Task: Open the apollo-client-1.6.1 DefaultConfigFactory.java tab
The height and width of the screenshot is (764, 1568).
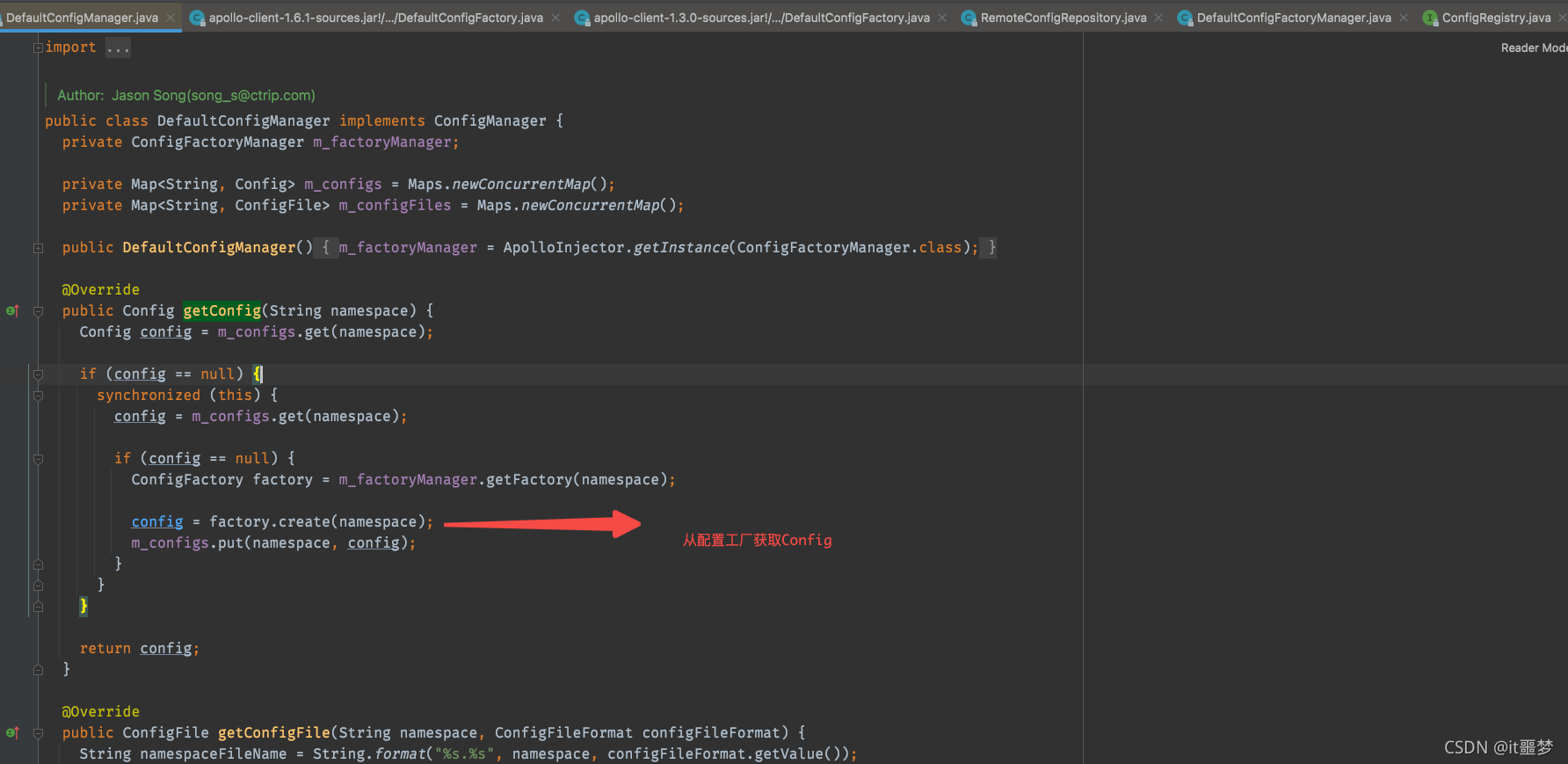Action: pyautogui.click(x=375, y=18)
